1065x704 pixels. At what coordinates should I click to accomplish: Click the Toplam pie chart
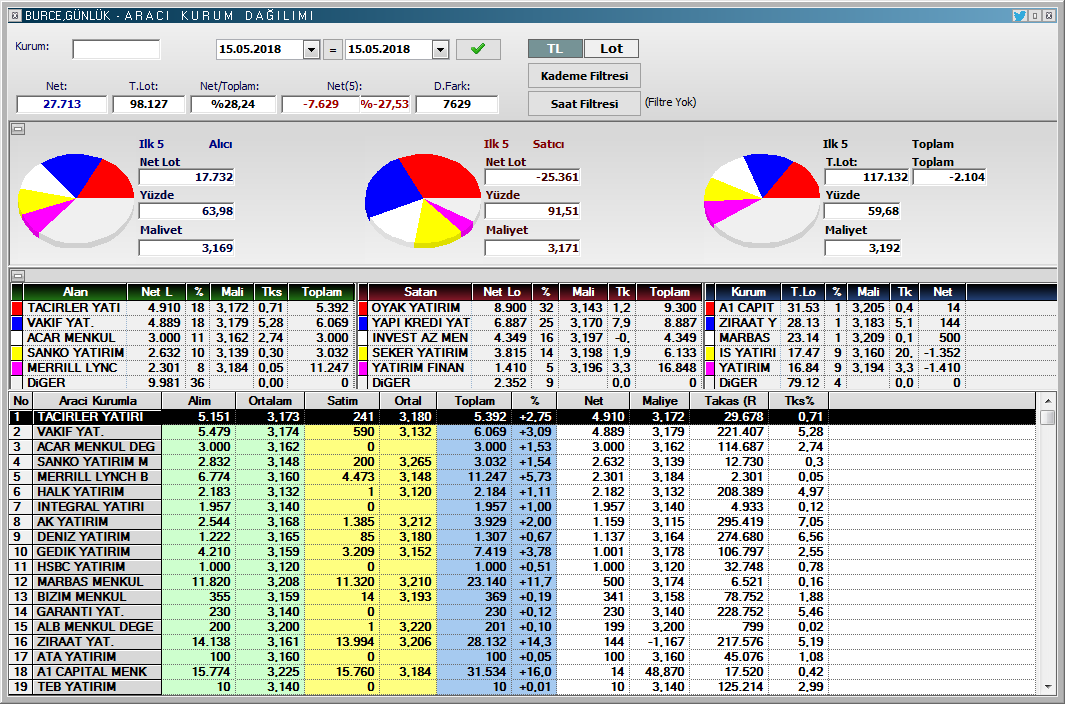(762, 198)
